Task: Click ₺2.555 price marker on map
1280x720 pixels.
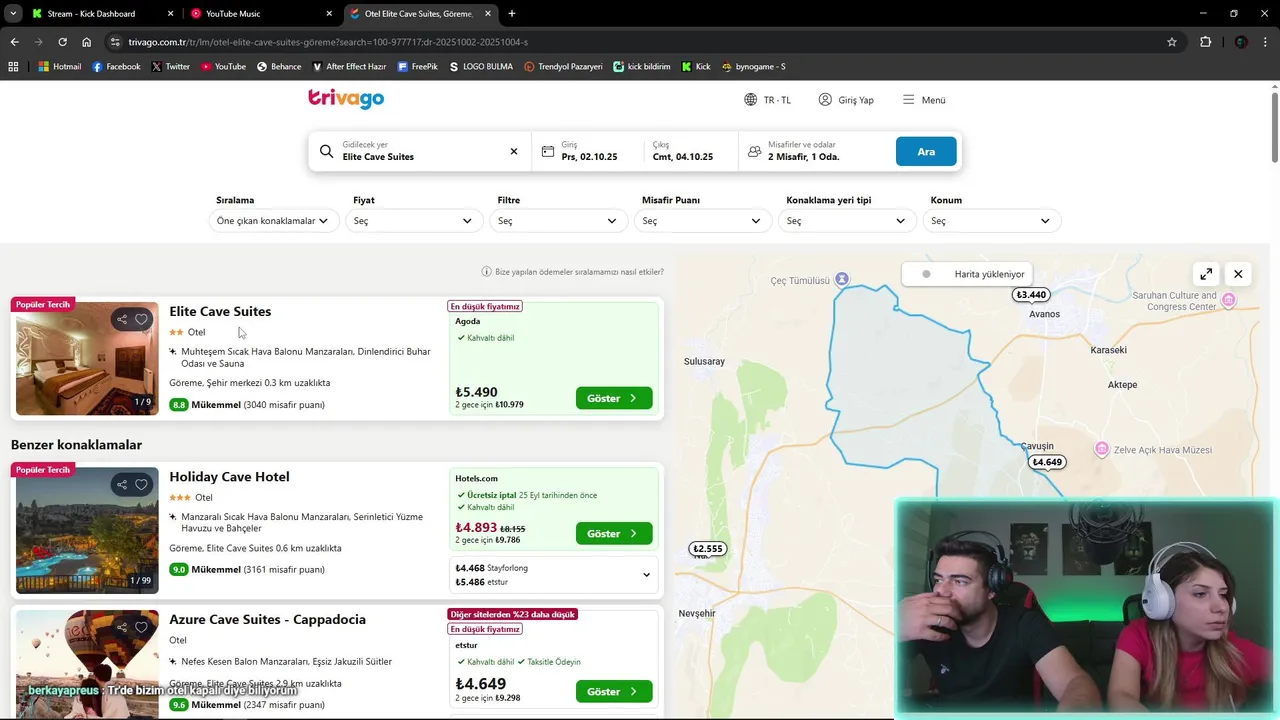Action: coord(707,549)
